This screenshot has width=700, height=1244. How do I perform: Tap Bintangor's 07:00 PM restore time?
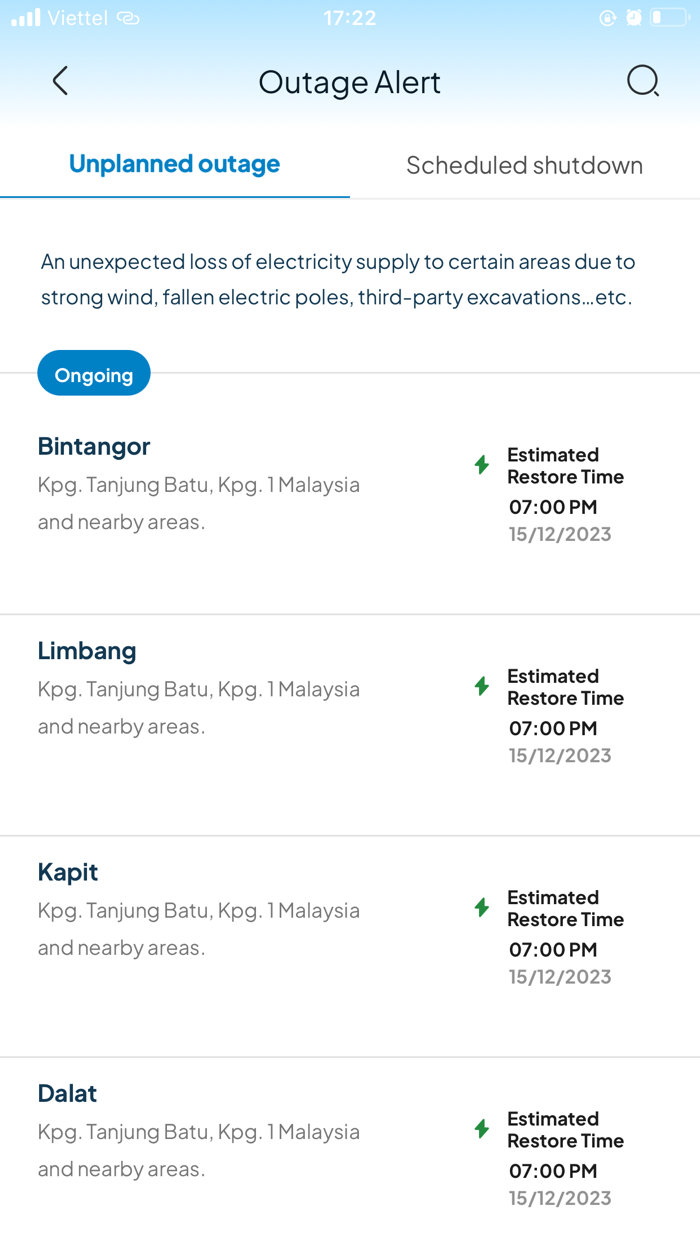(553, 507)
